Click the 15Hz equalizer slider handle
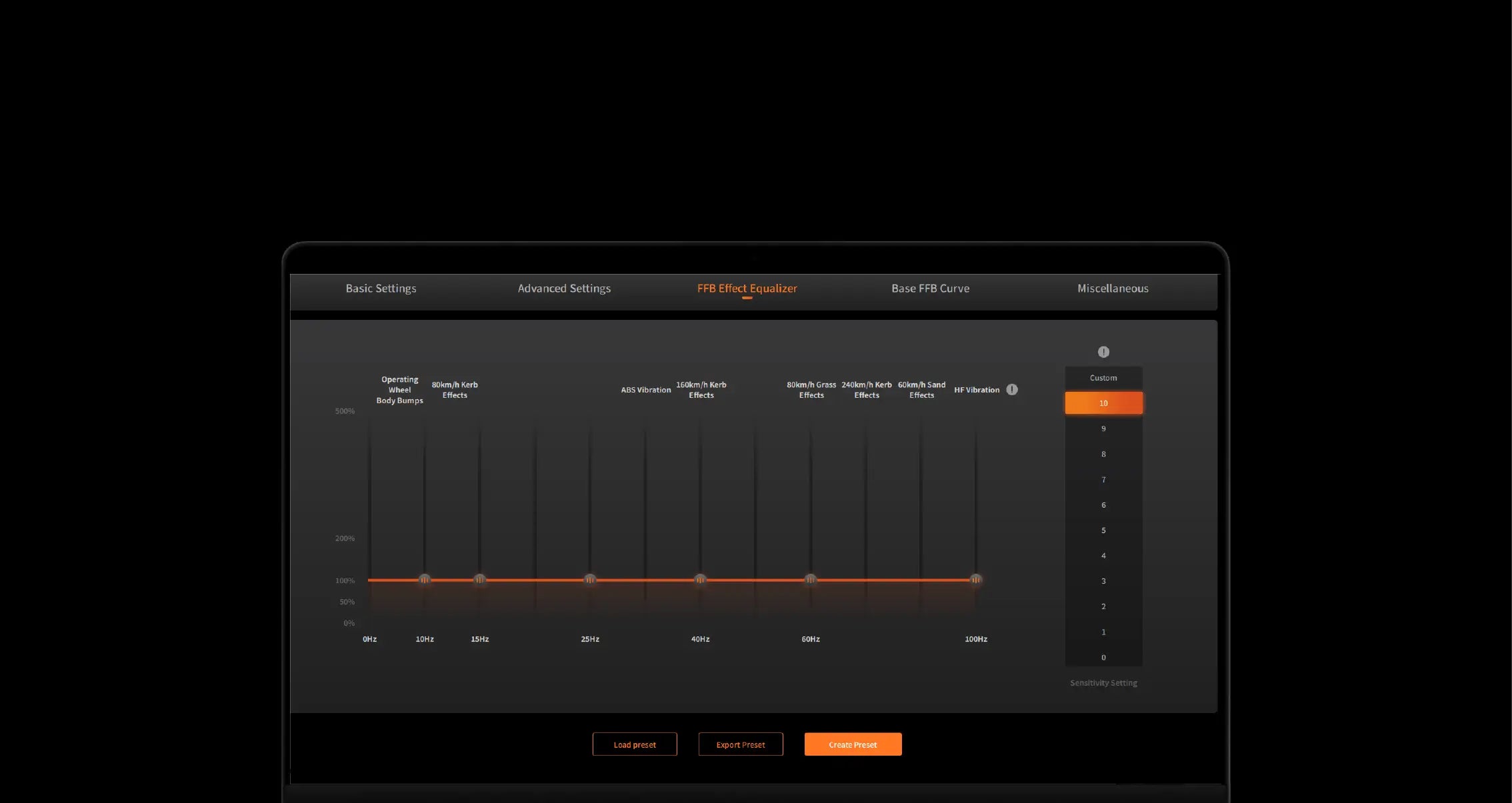 (x=480, y=580)
